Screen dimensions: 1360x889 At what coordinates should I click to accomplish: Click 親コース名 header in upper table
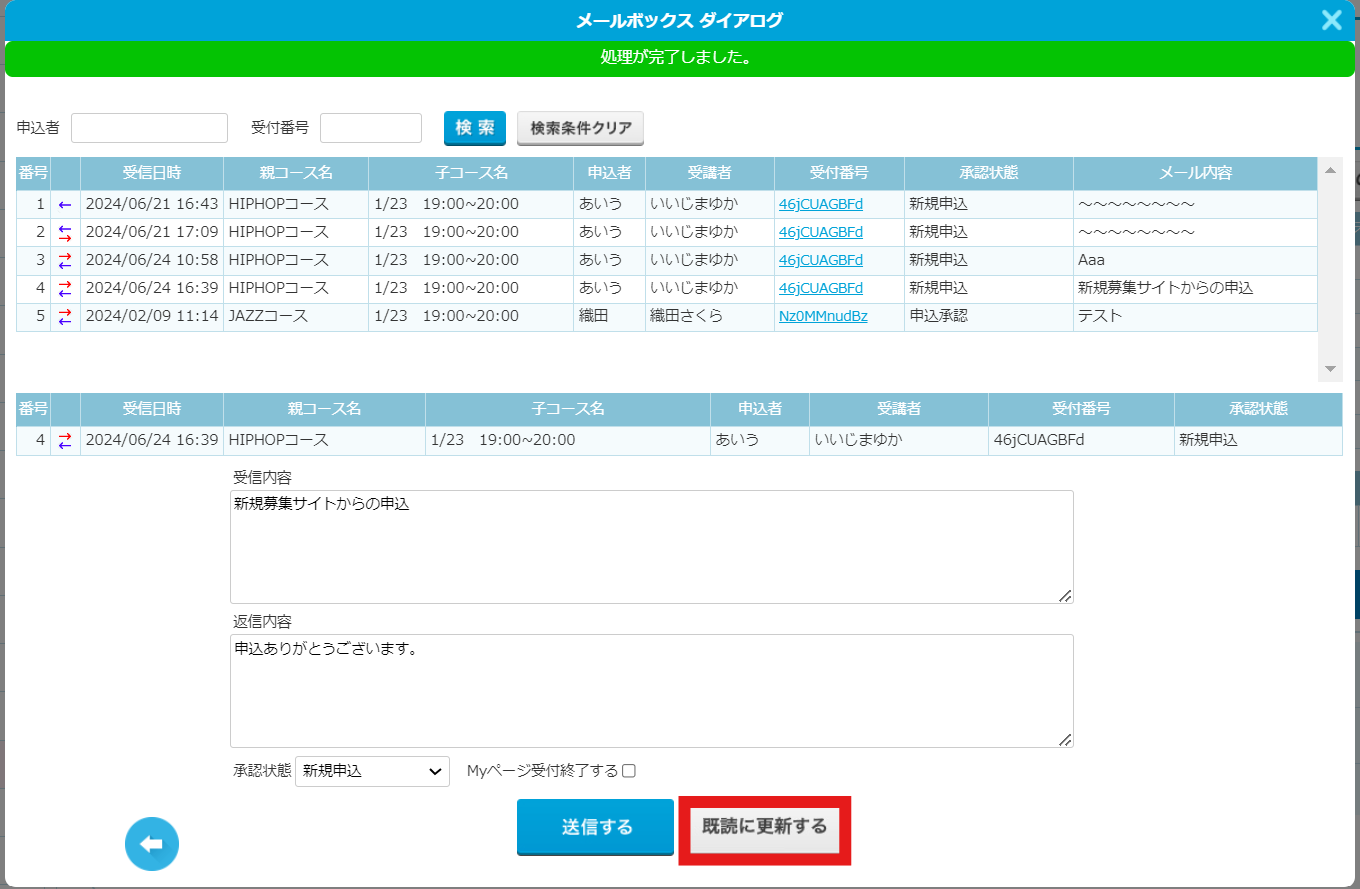point(296,173)
